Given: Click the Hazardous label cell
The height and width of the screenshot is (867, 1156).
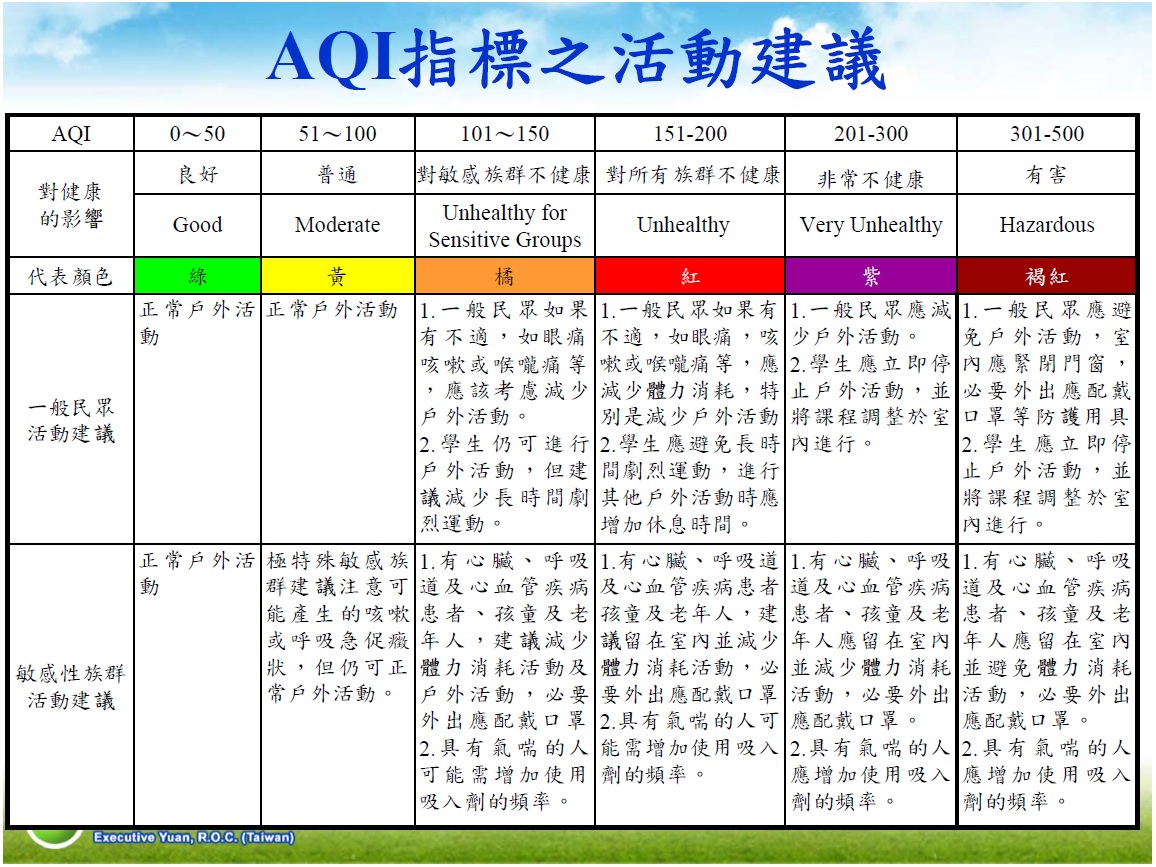Looking at the screenshot, I should tap(1046, 225).
